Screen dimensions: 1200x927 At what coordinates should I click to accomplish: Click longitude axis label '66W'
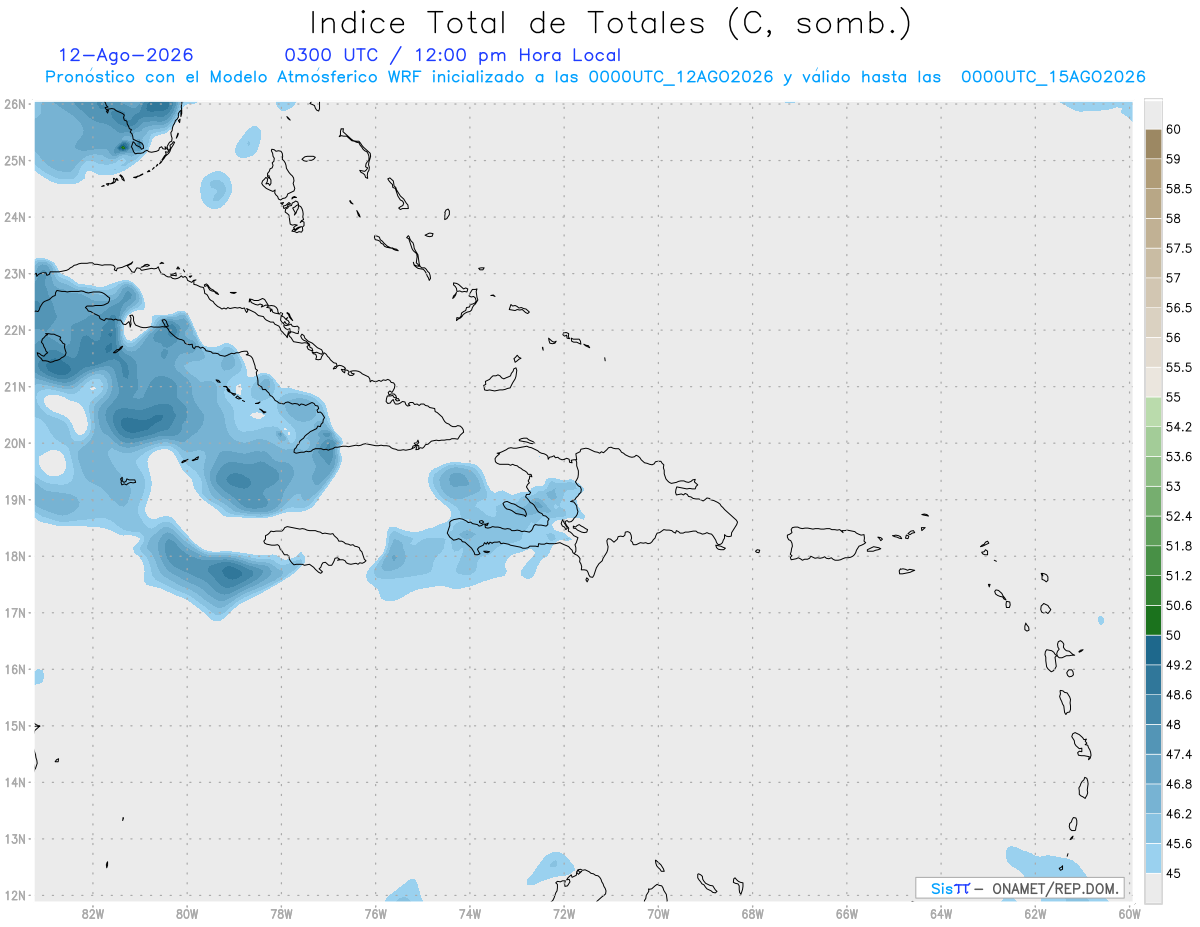pyautogui.click(x=847, y=913)
